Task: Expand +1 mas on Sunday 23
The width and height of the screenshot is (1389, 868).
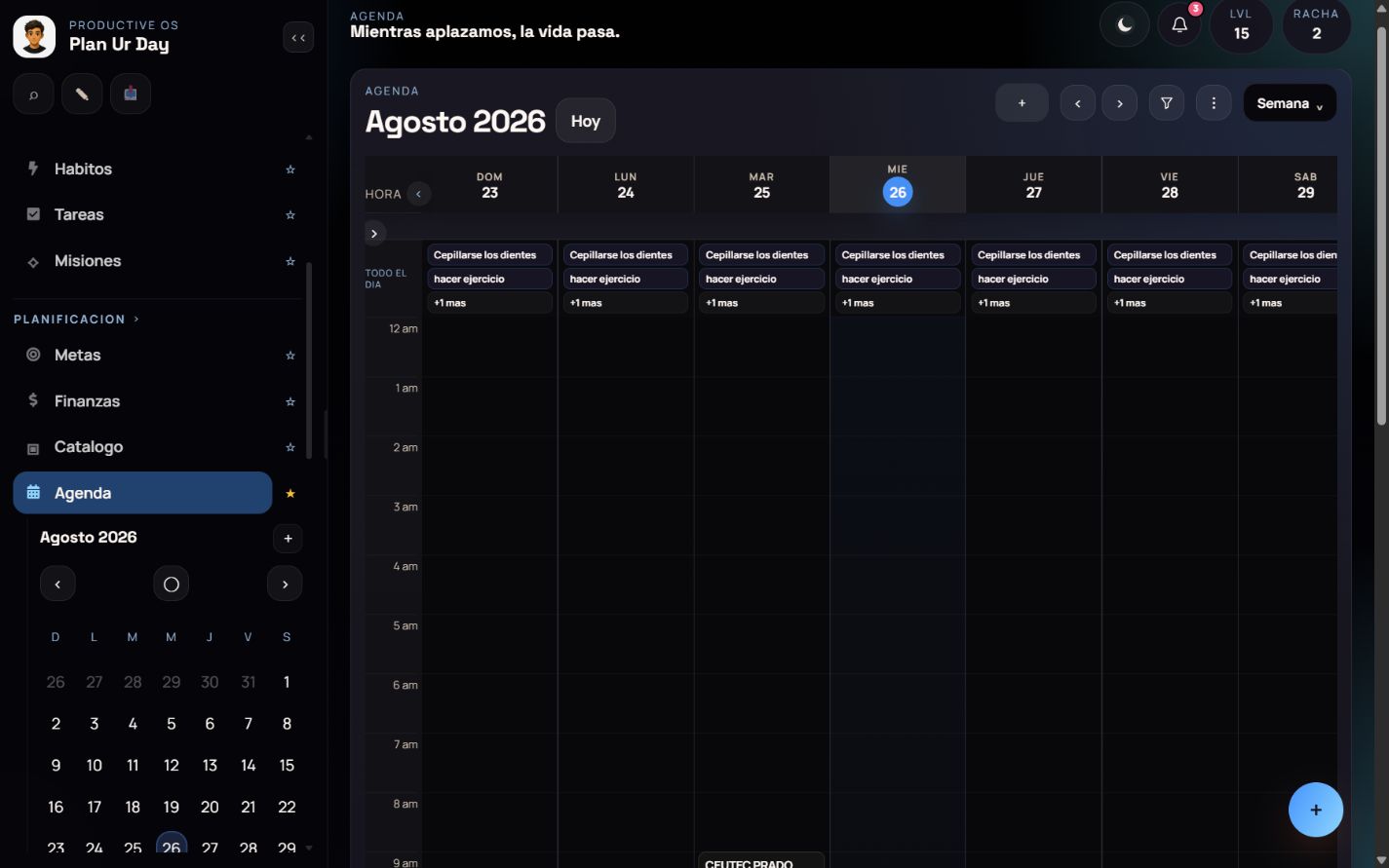Action: tap(489, 303)
